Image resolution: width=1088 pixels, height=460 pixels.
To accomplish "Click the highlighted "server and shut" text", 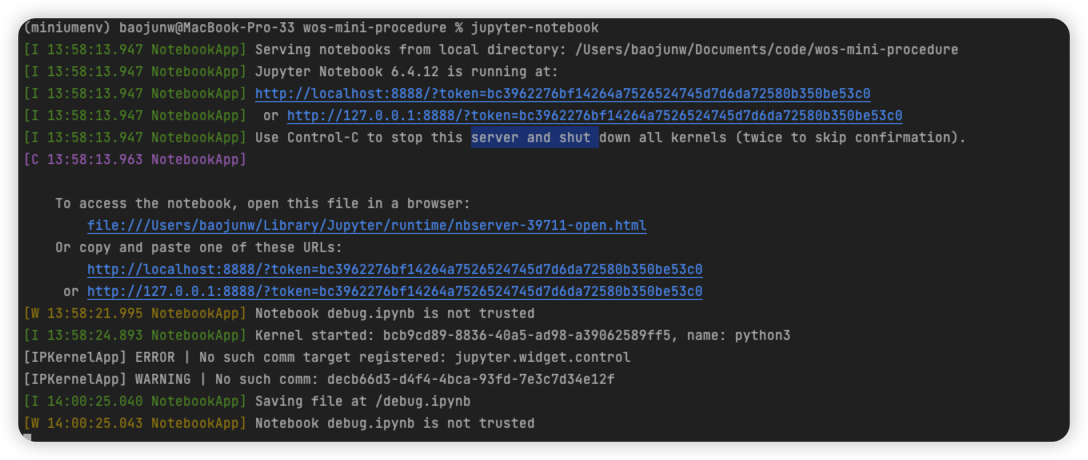I will click(535, 137).
